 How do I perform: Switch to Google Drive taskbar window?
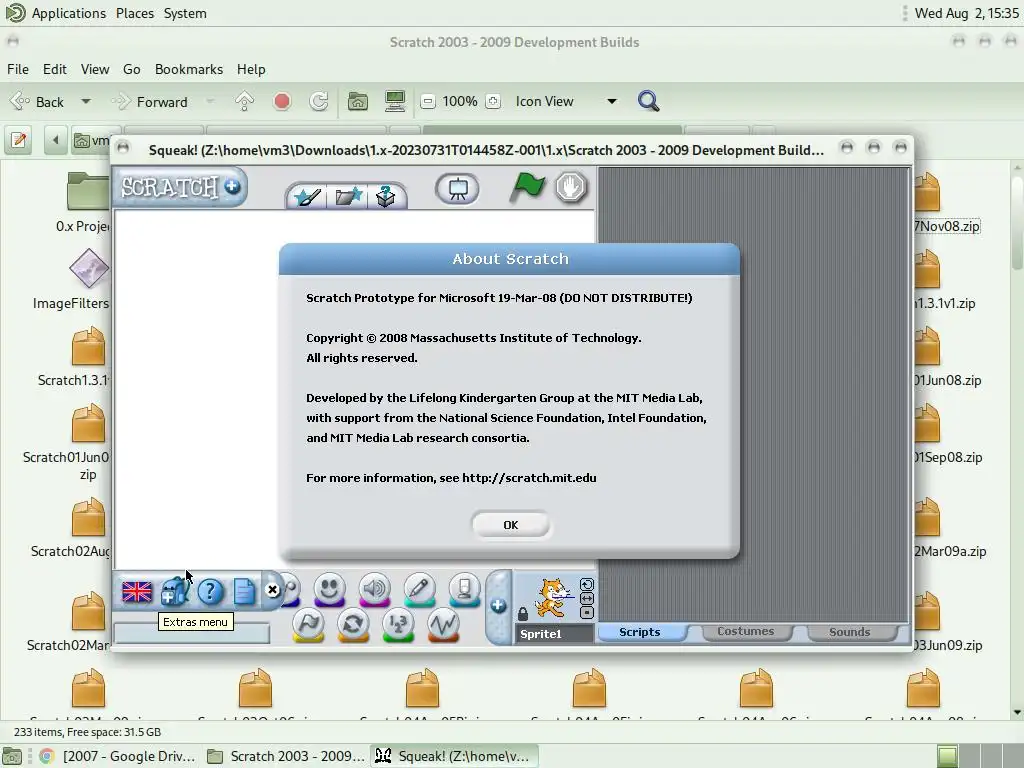[x=117, y=756]
